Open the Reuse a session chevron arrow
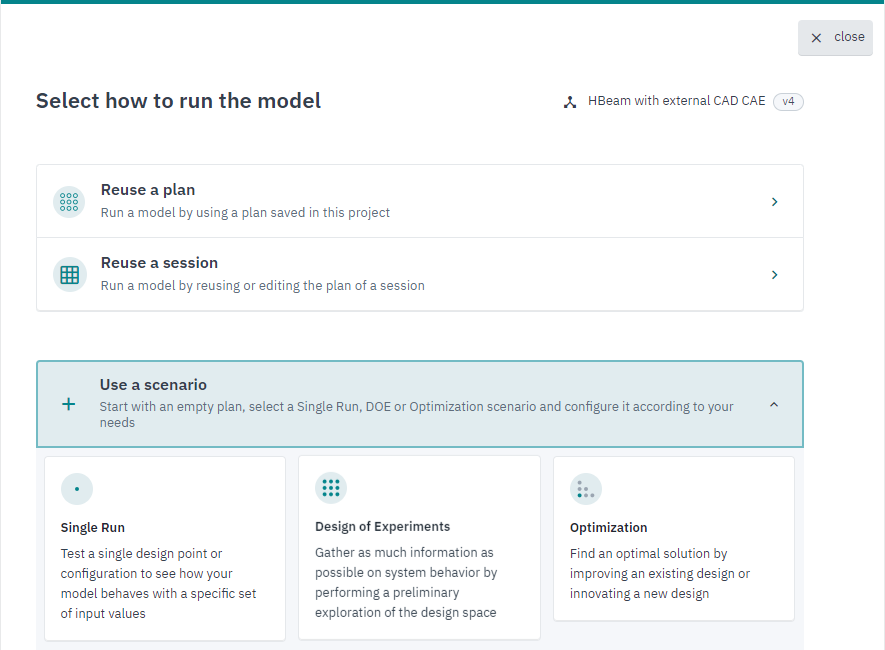 (x=774, y=275)
